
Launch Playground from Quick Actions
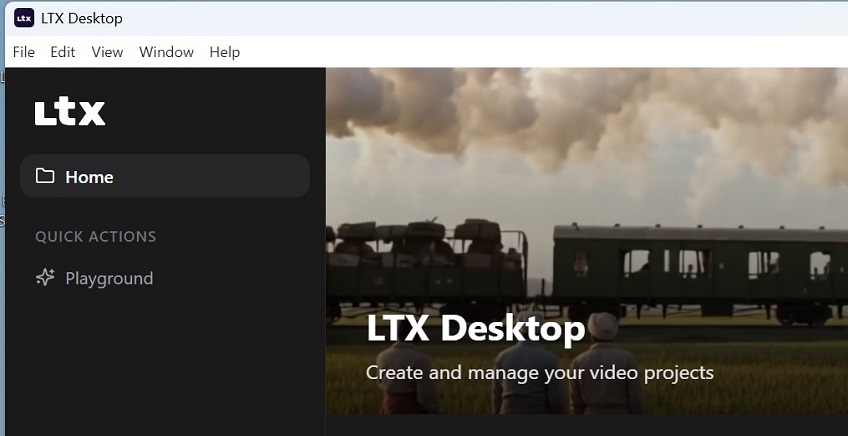[109, 278]
